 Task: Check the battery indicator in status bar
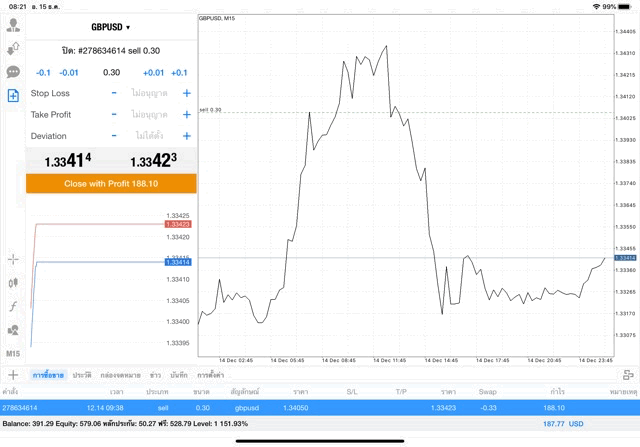point(624,7)
